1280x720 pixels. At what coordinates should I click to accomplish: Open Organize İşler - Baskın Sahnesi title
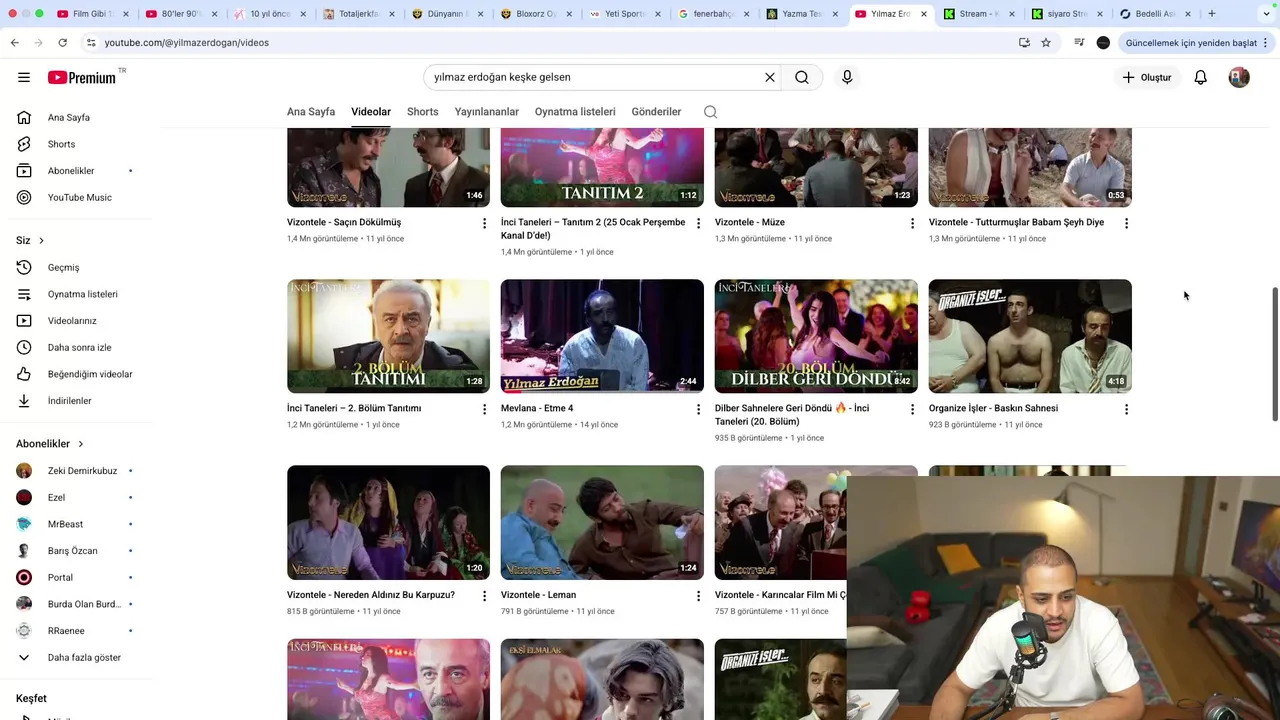point(993,408)
